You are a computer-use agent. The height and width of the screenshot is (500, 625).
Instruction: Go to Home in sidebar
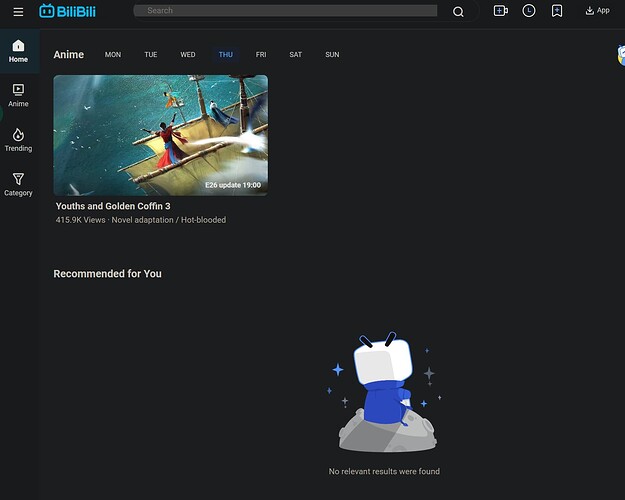click(18, 51)
